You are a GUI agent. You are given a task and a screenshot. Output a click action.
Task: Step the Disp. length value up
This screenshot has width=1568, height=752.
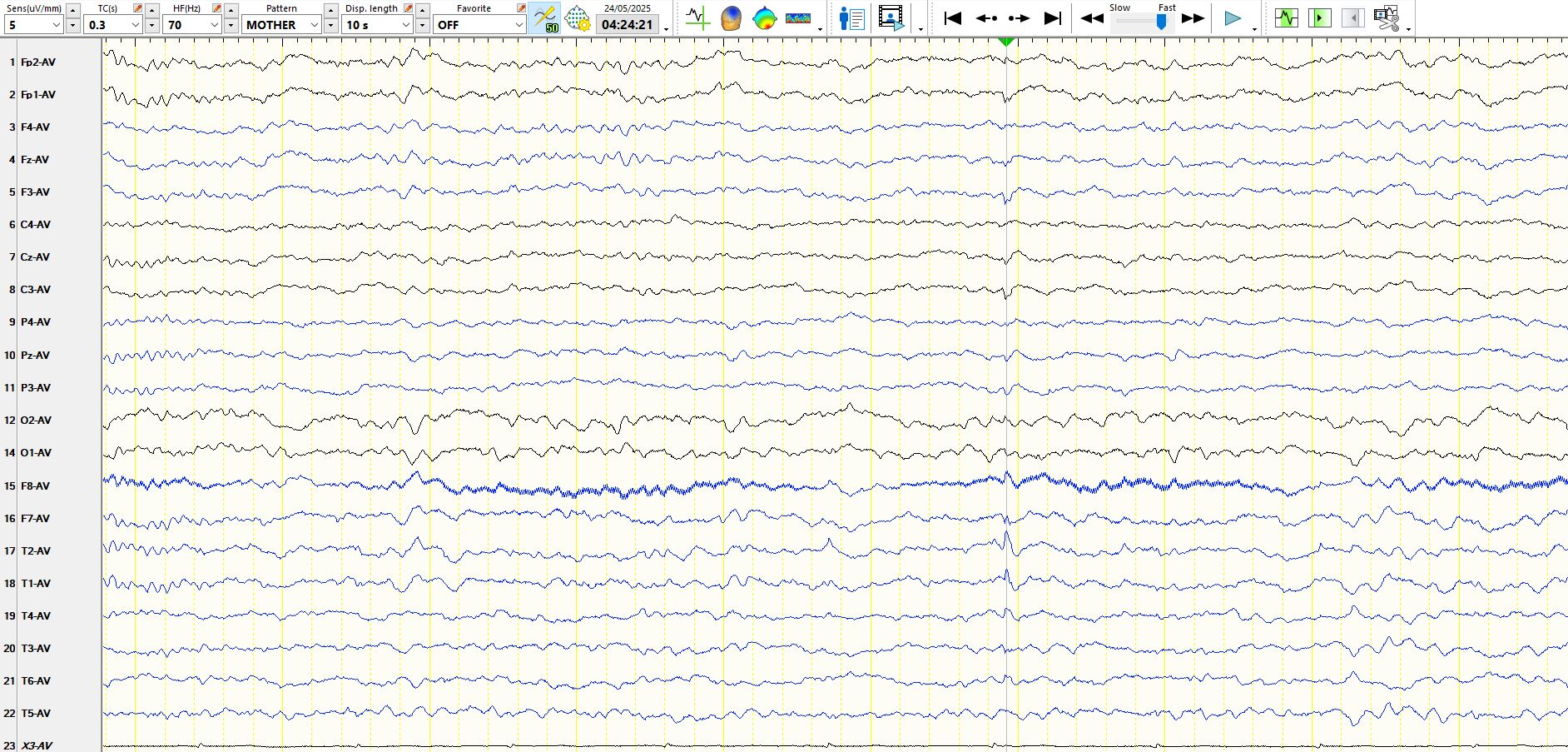tap(422, 9)
